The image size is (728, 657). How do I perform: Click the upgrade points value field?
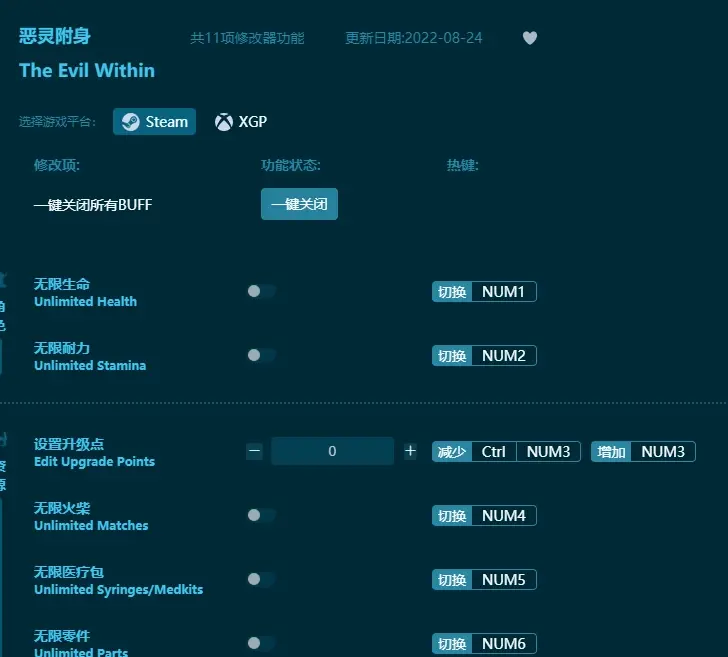[332, 451]
